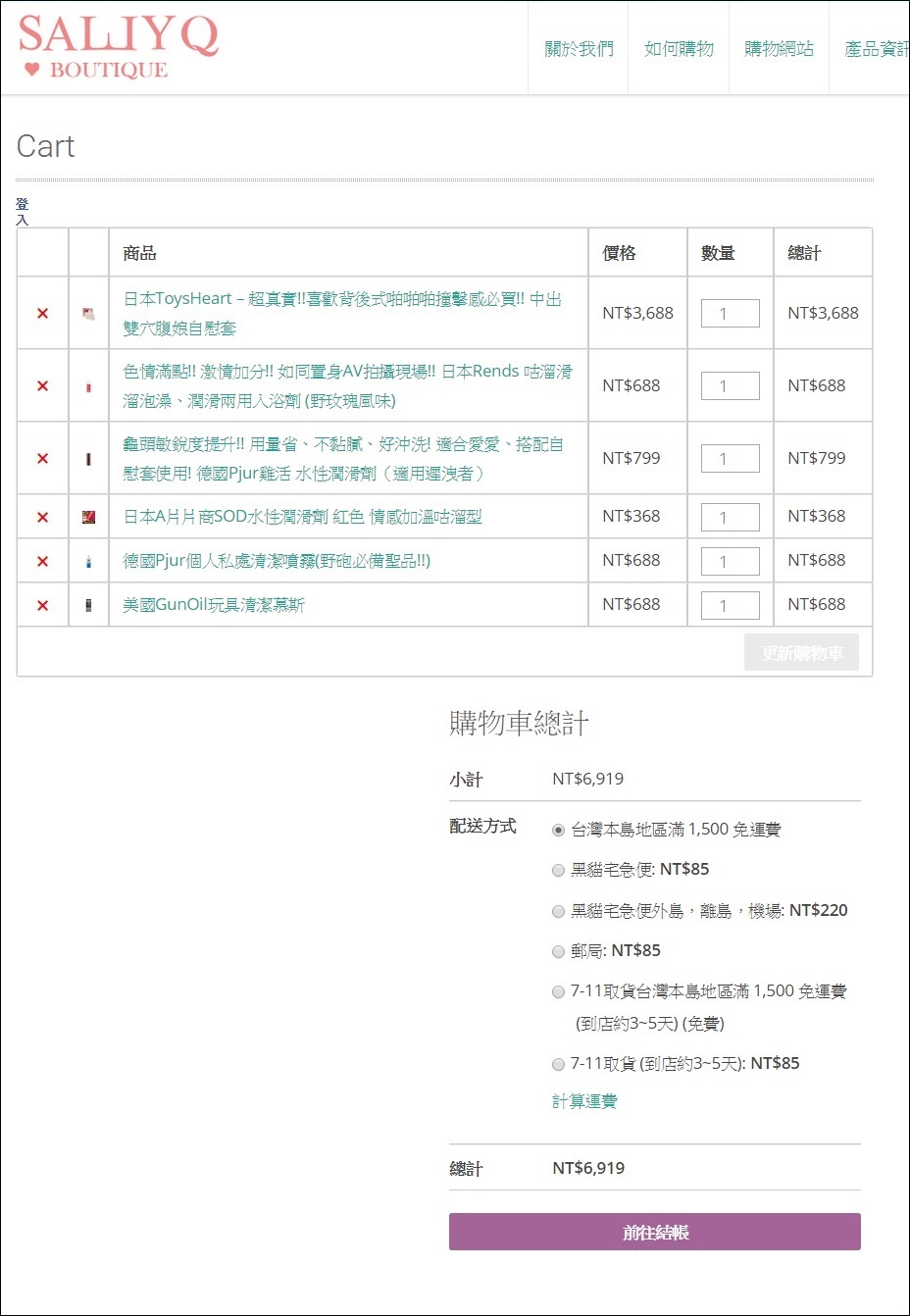This screenshot has height=1316, width=910.
Task: Choose 黑貓宅急便 NT$85 shipping
Action: pyautogui.click(x=558, y=870)
